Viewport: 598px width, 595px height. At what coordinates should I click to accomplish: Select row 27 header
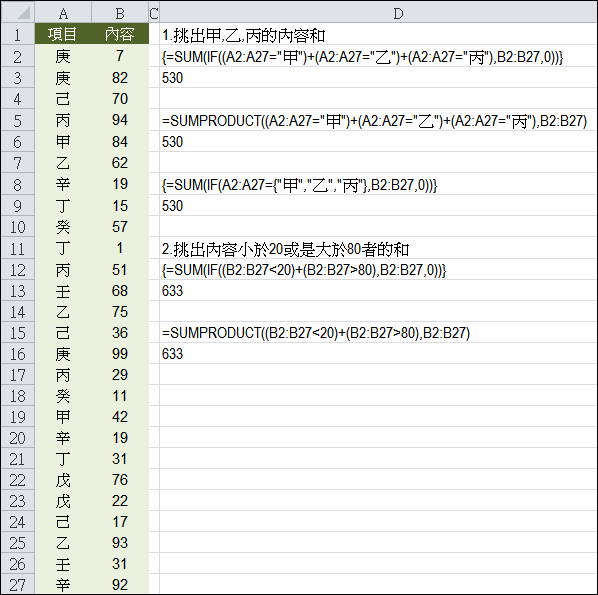click(18, 585)
